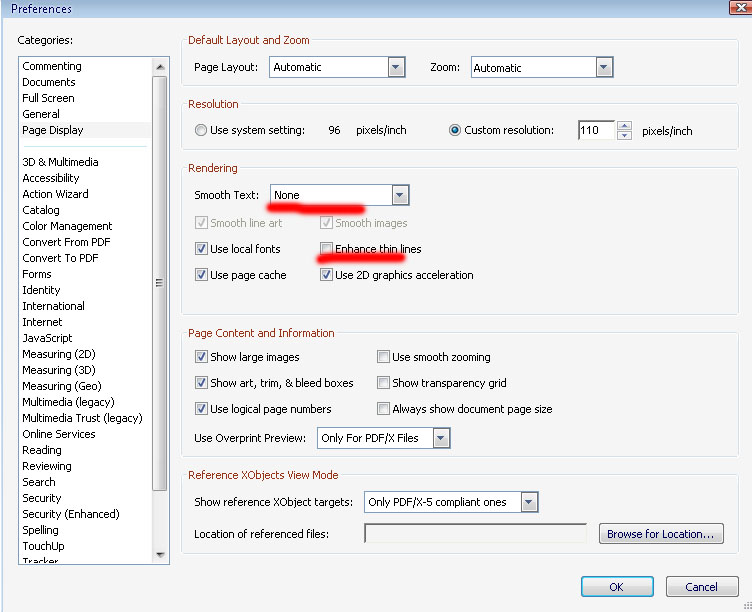The width and height of the screenshot is (752, 612).
Task: Close the Preferences dialog with X
Action: click(740, 7)
